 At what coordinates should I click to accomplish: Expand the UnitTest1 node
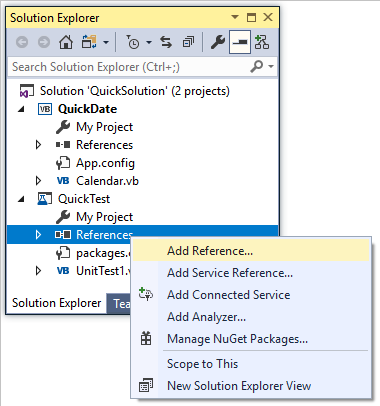click(x=38, y=271)
